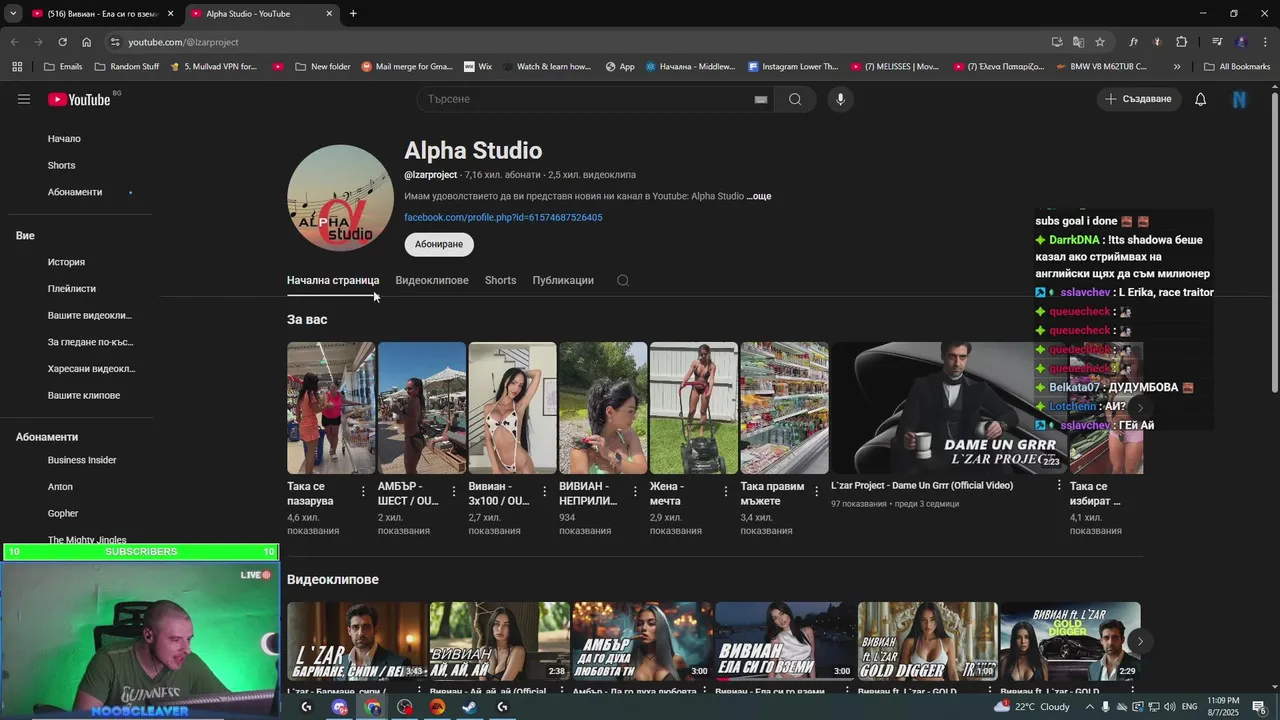Open Chrome from the Windows taskbar
1280x720 pixels.
372,707
